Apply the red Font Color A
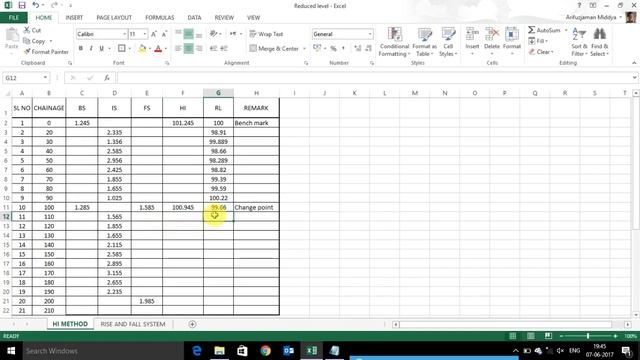The image size is (640, 360). [158, 49]
